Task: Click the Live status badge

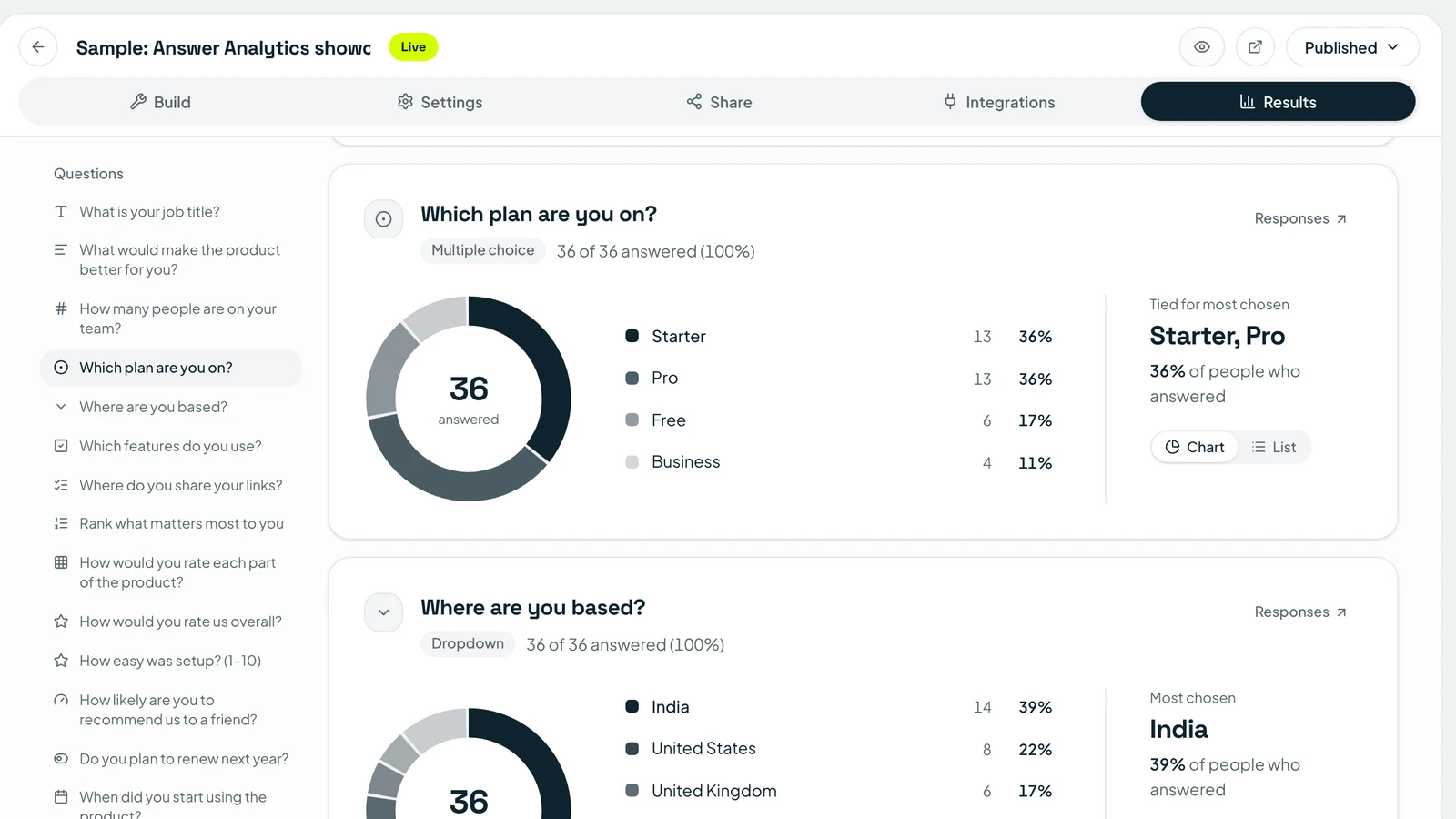Action: (413, 47)
